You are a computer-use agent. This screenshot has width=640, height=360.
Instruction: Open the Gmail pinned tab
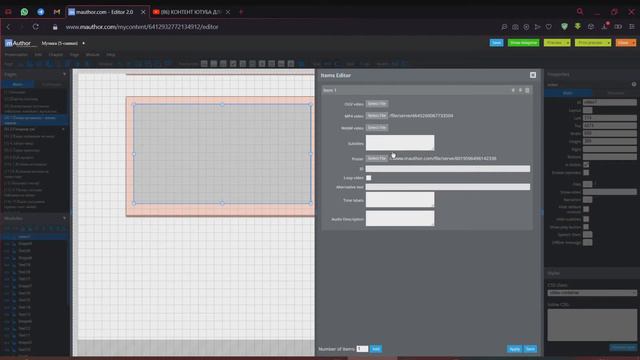click(x=57, y=12)
